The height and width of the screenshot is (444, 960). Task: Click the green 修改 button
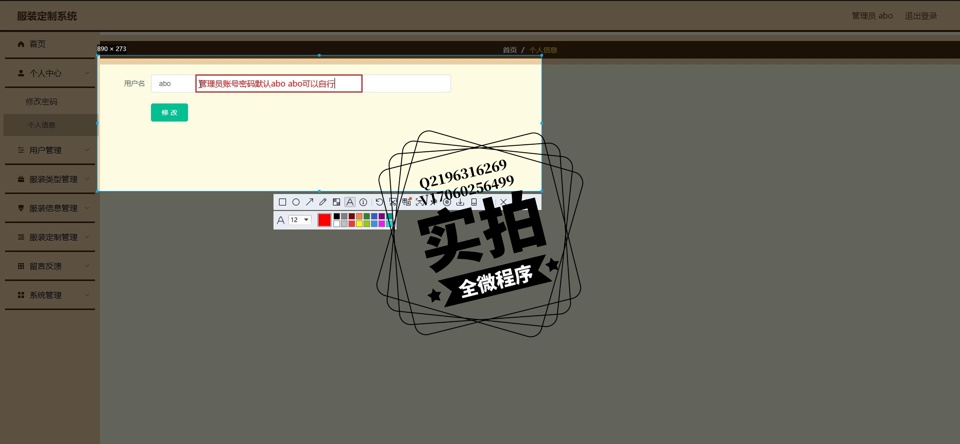click(x=169, y=113)
